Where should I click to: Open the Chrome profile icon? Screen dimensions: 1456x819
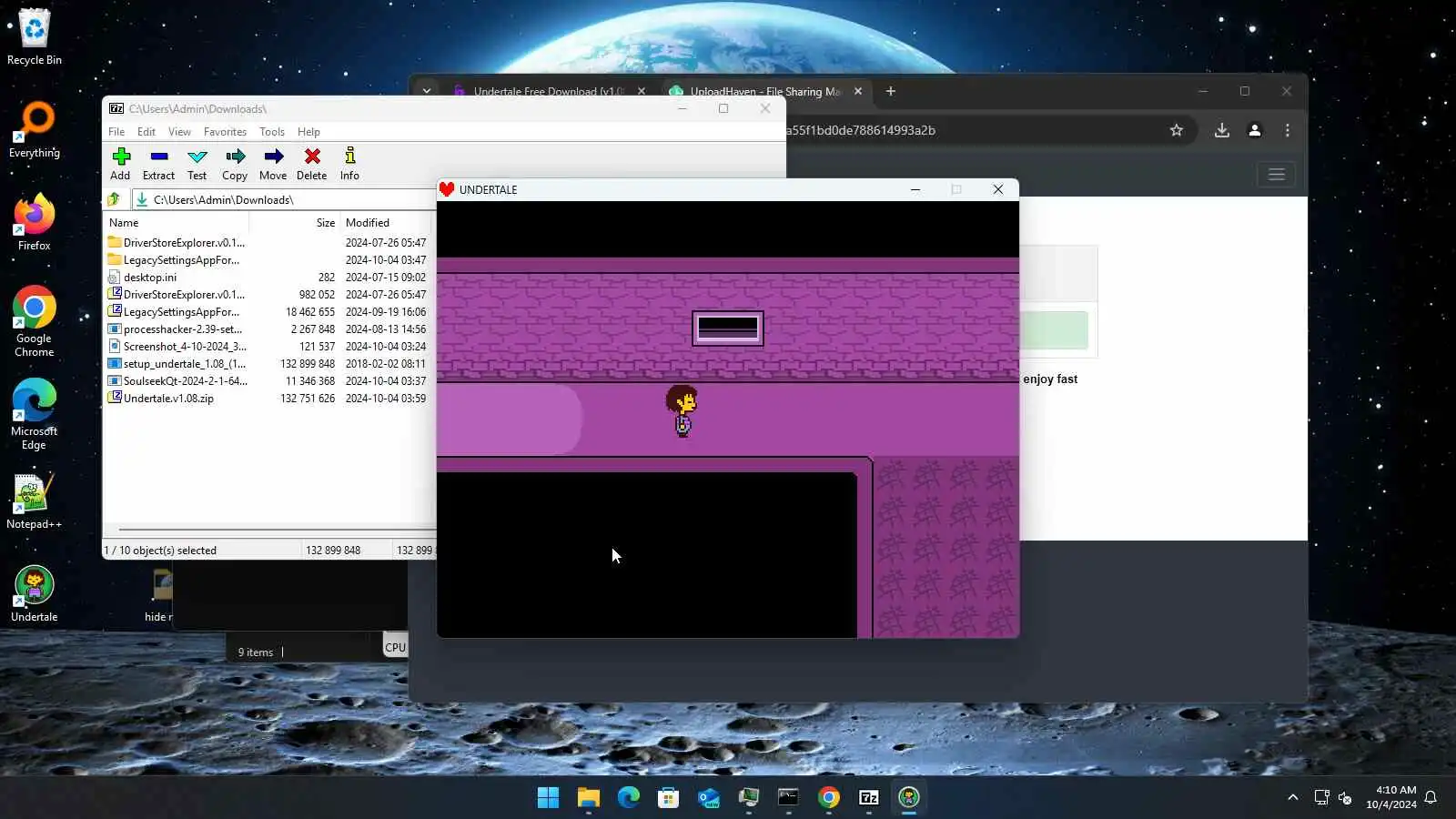pyautogui.click(x=1255, y=130)
